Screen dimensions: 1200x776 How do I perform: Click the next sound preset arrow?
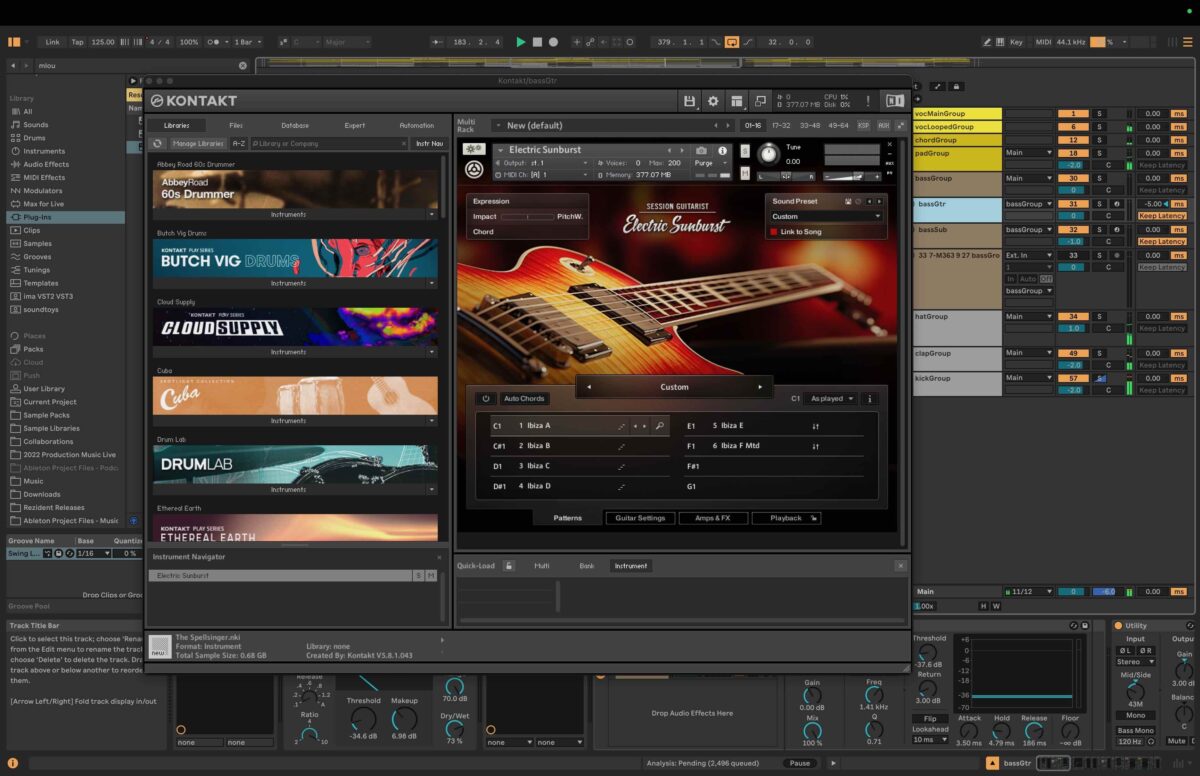881,201
